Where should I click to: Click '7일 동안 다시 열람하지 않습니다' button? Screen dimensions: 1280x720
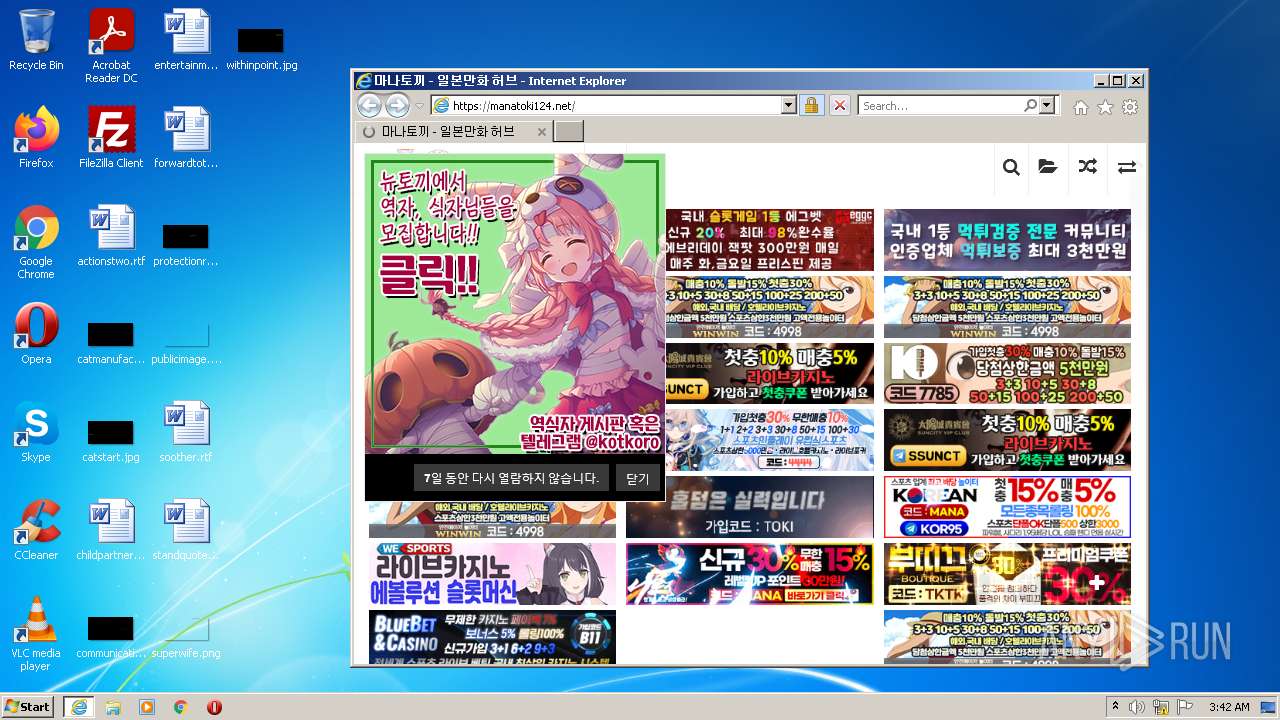pos(511,478)
